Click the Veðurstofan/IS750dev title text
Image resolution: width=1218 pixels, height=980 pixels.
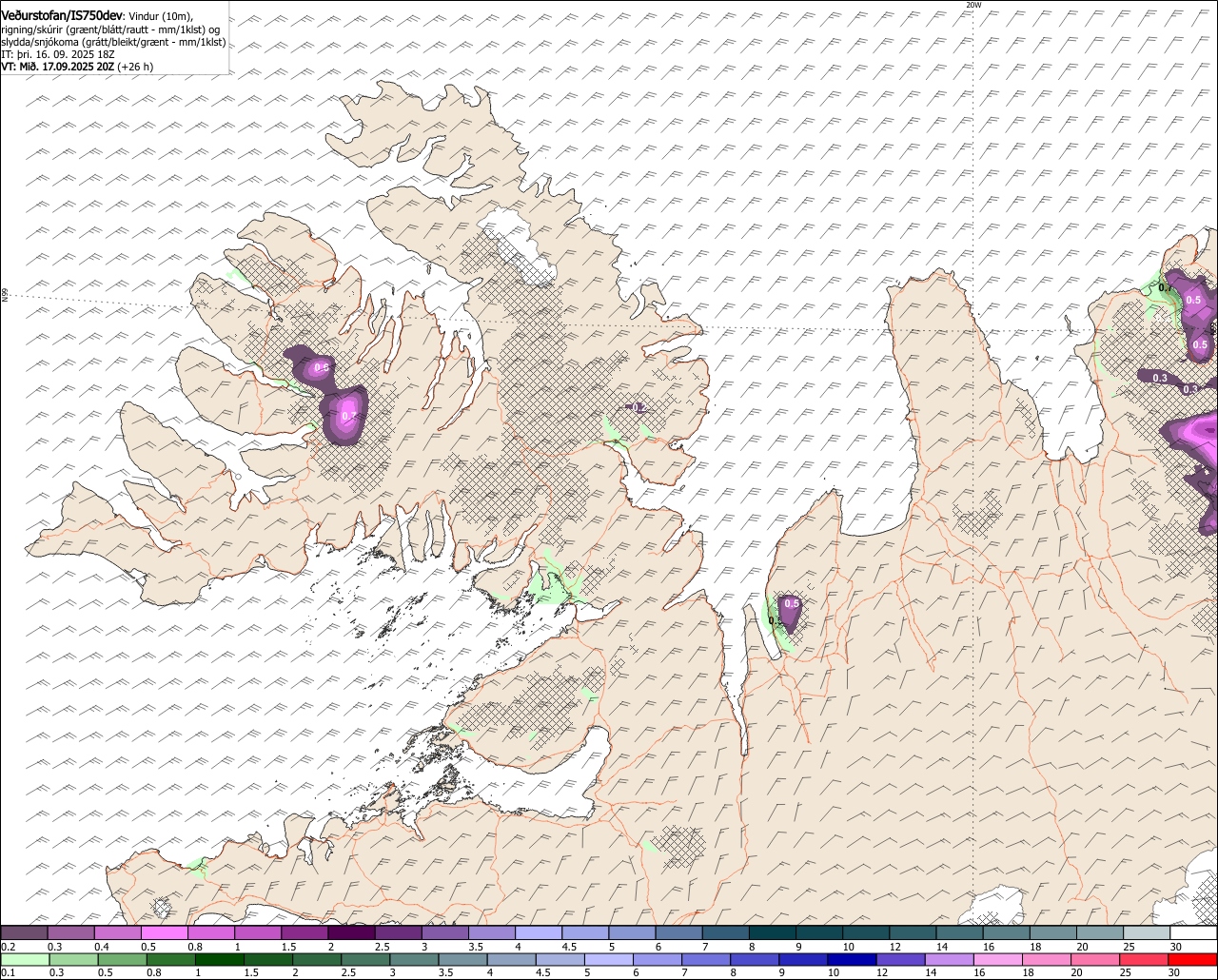coord(62,14)
